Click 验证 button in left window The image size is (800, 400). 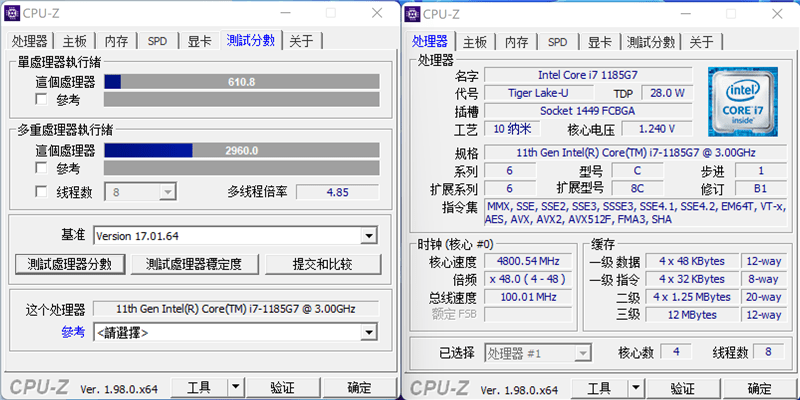tap(283, 387)
